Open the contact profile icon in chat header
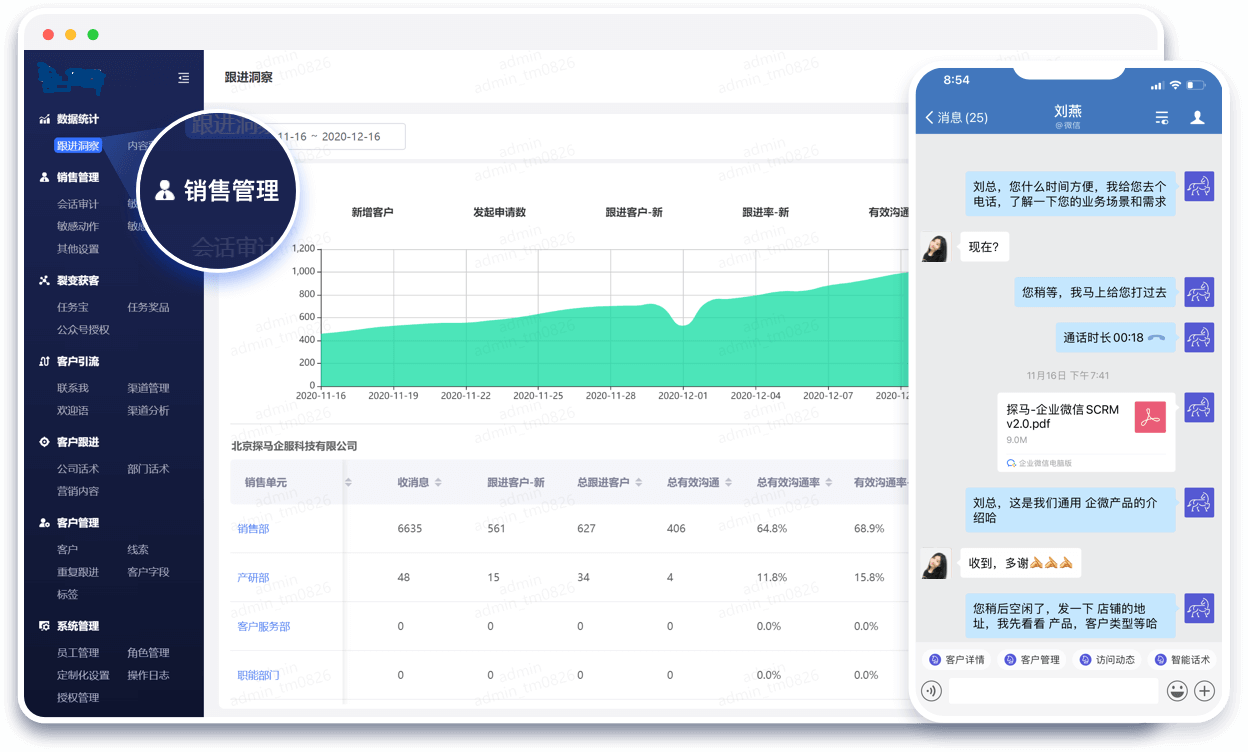This screenshot has height=752, width=1248. coord(1197,117)
